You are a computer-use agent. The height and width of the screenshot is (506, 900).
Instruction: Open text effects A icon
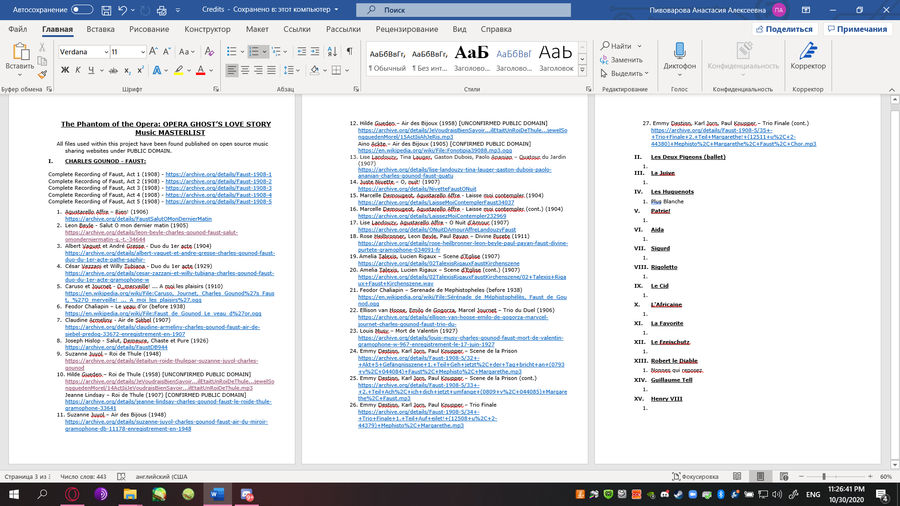(x=156, y=70)
